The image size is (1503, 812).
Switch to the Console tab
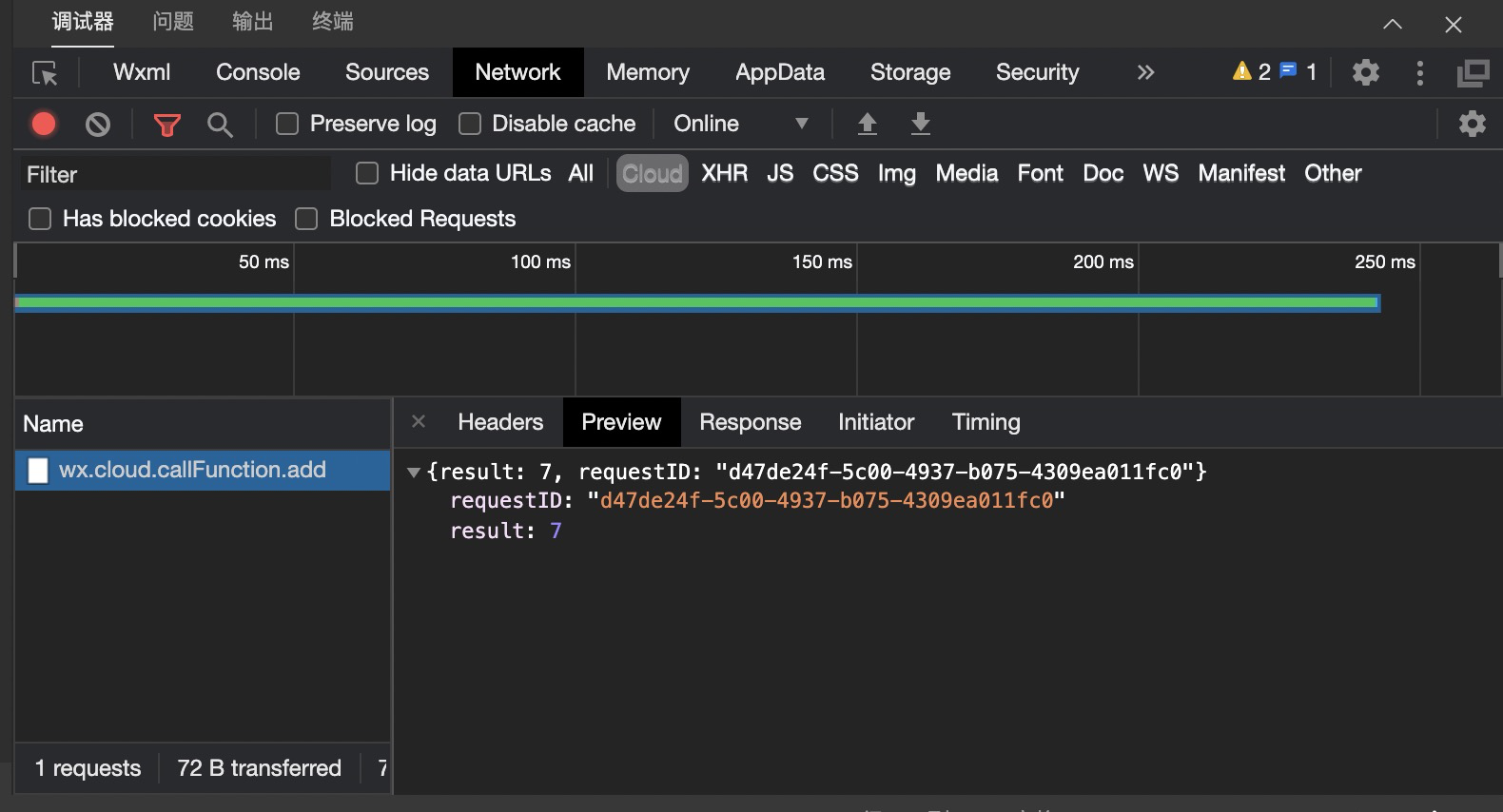pos(258,72)
